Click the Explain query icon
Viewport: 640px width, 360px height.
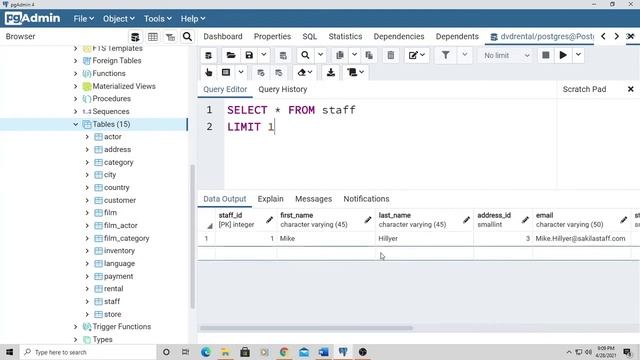(x=226, y=72)
